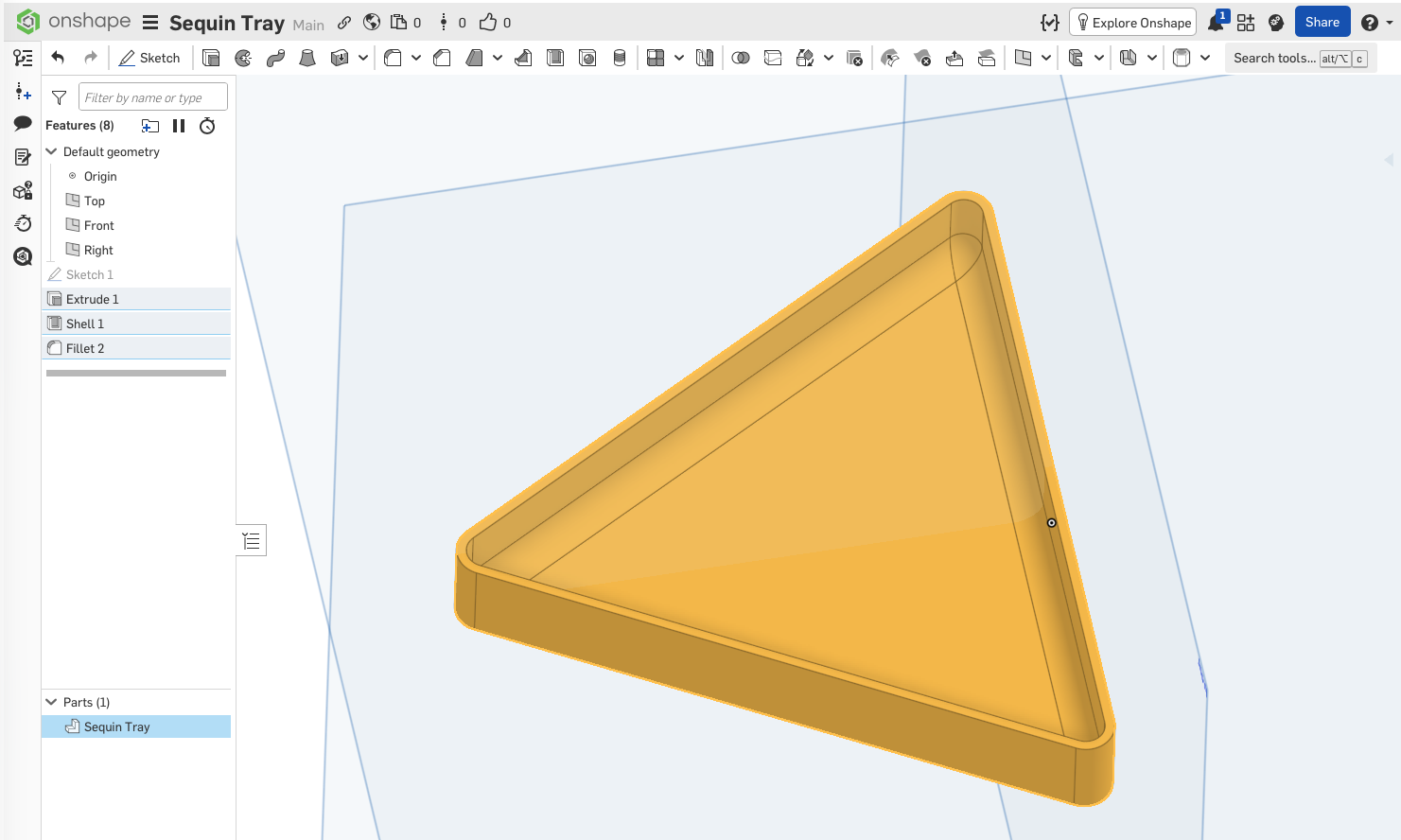Collapse the Default geometry group
The width and height of the screenshot is (1401, 840).
[x=51, y=151]
